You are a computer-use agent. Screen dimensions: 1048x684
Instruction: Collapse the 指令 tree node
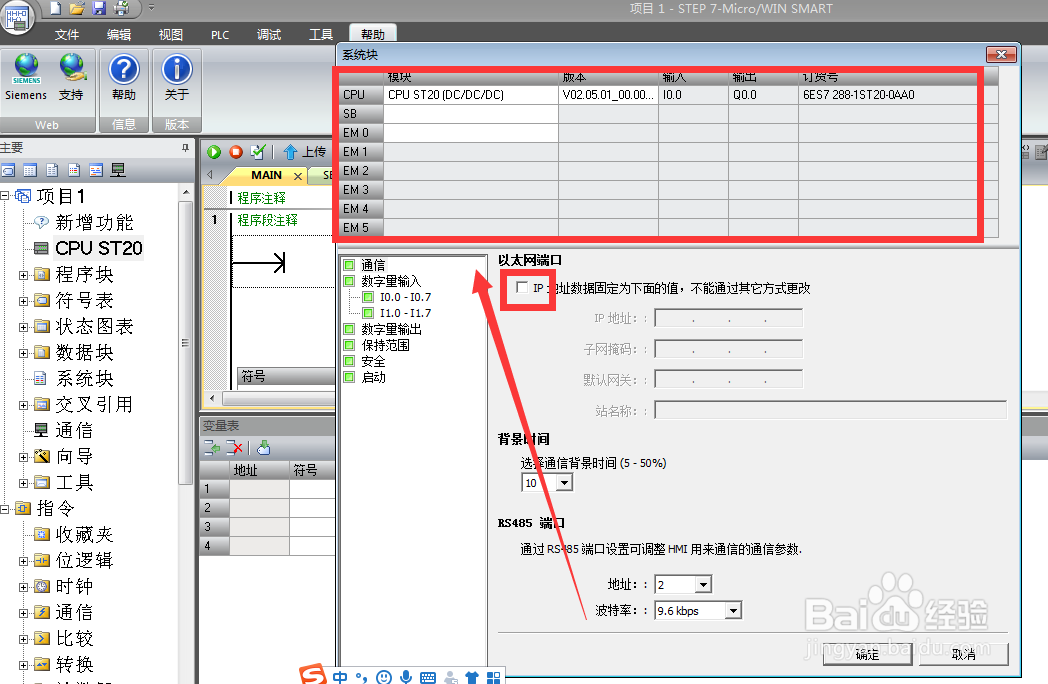click(5, 509)
